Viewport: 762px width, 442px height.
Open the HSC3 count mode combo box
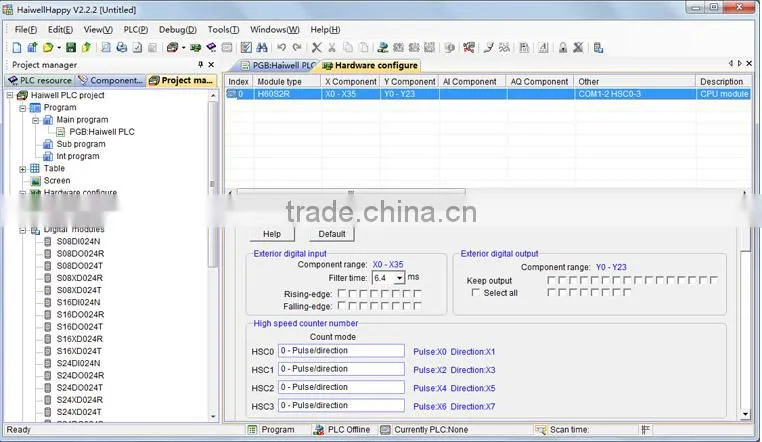tap(341, 405)
